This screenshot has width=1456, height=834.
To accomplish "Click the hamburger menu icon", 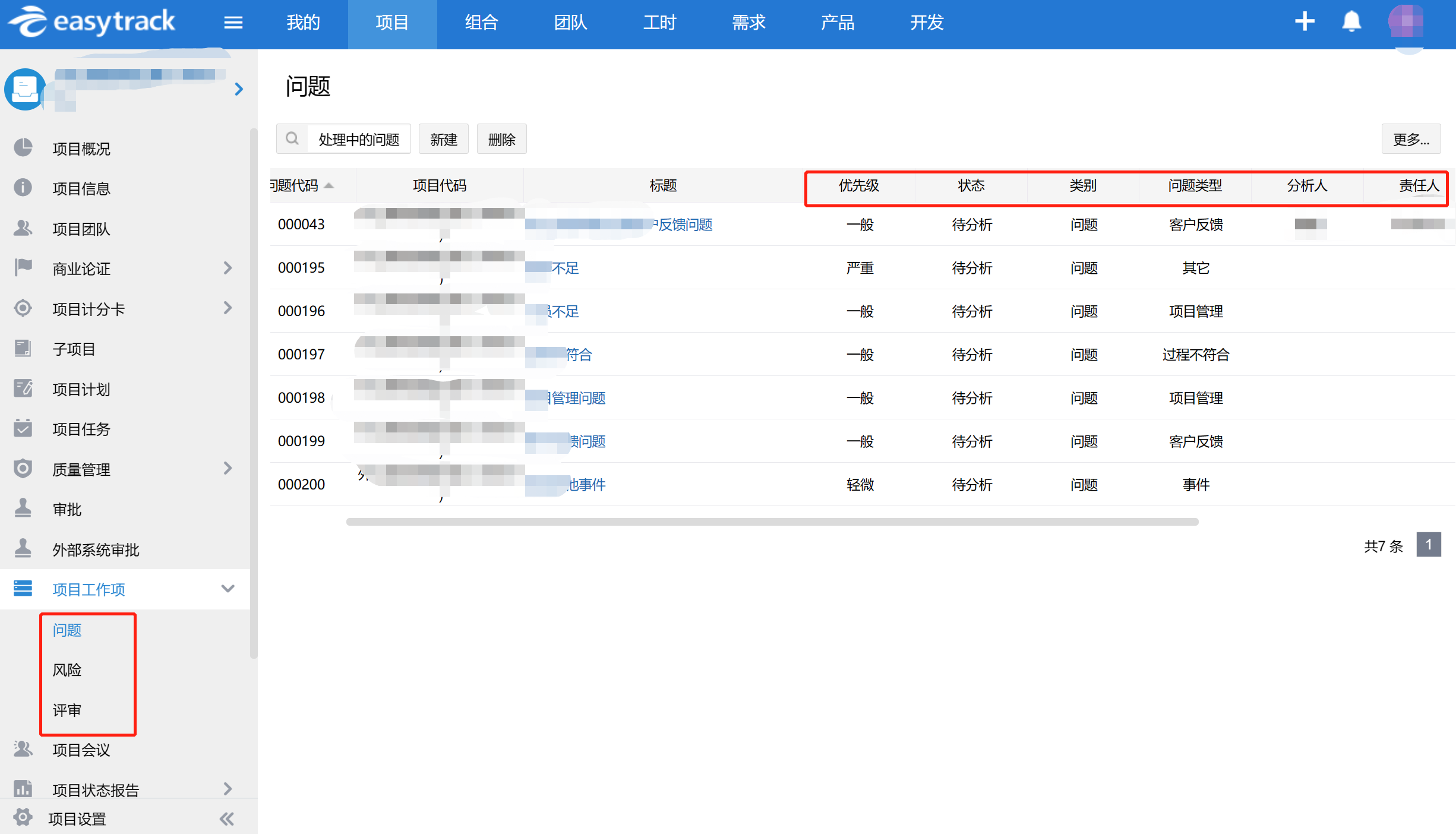I will pyautogui.click(x=233, y=23).
